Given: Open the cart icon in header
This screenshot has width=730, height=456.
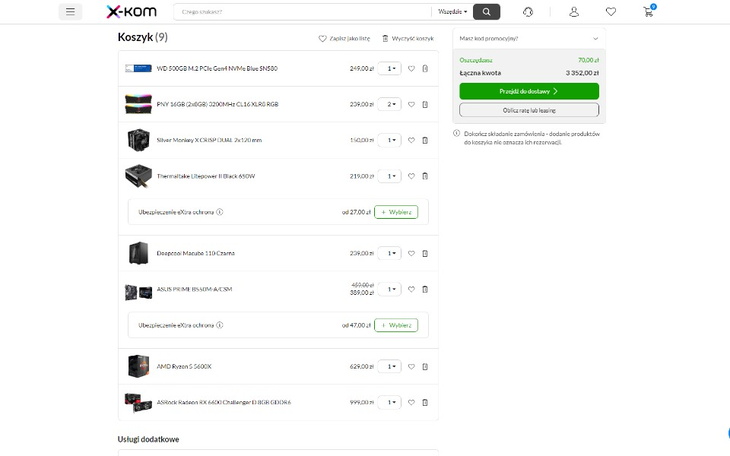Looking at the screenshot, I should click(650, 12).
